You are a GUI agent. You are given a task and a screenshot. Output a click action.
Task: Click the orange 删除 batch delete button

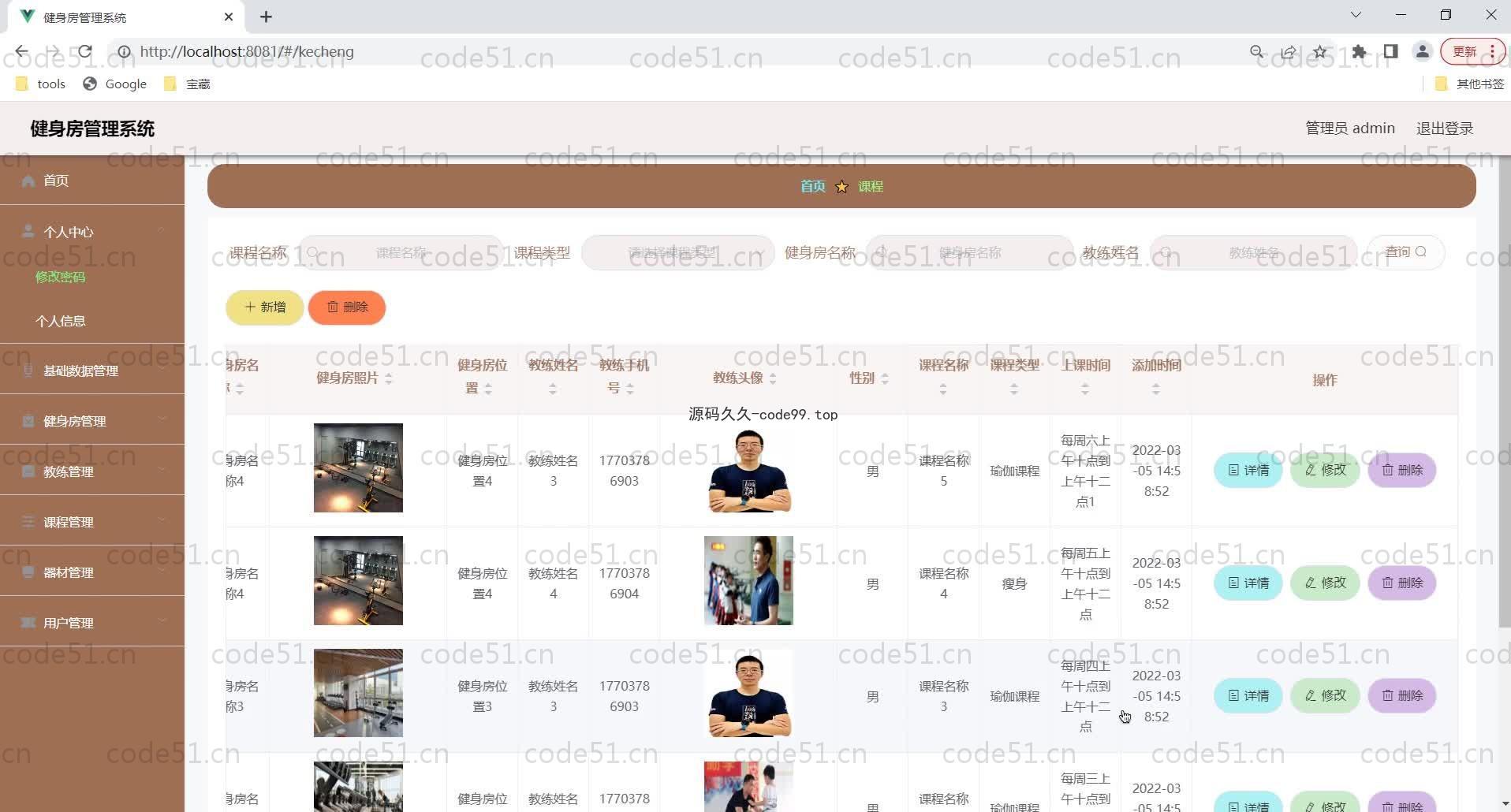[347, 307]
